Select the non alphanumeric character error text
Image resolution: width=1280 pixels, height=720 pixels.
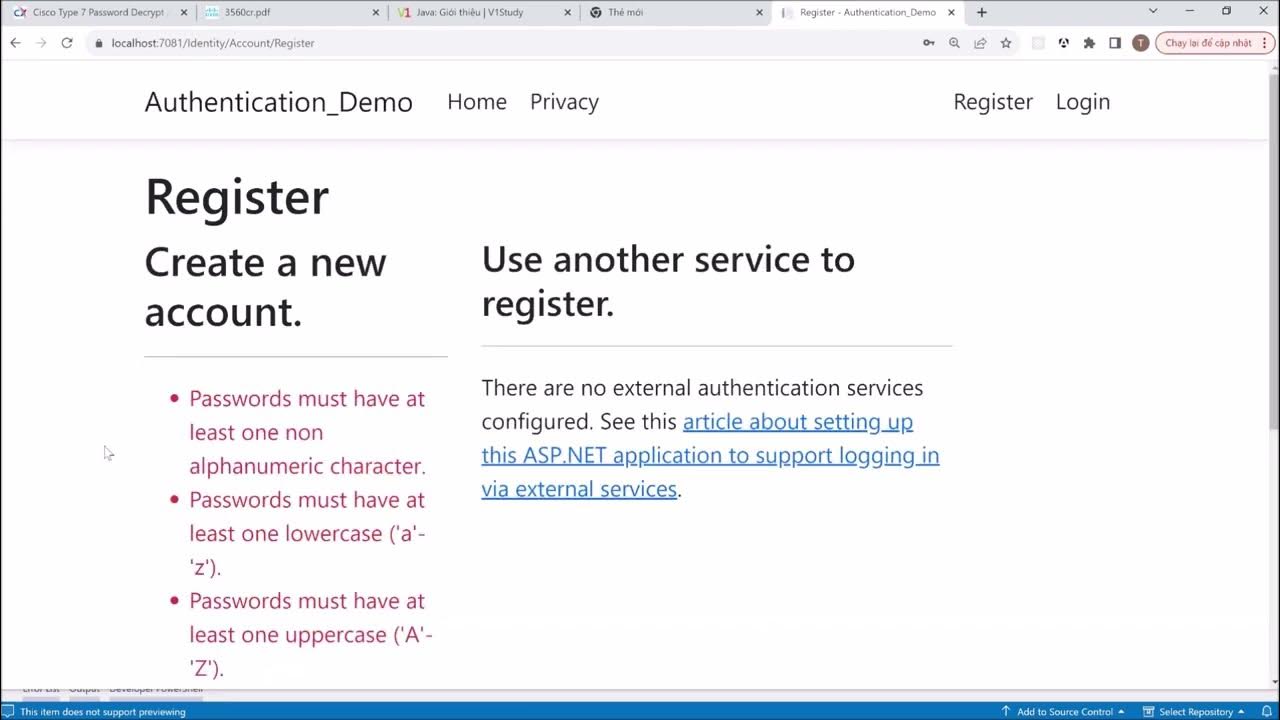pos(307,432)
